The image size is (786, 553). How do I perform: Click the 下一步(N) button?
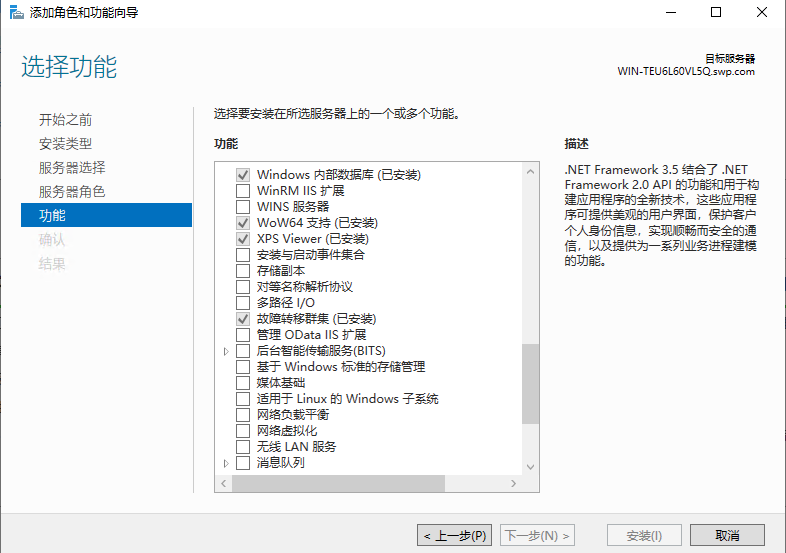(537, 535)
